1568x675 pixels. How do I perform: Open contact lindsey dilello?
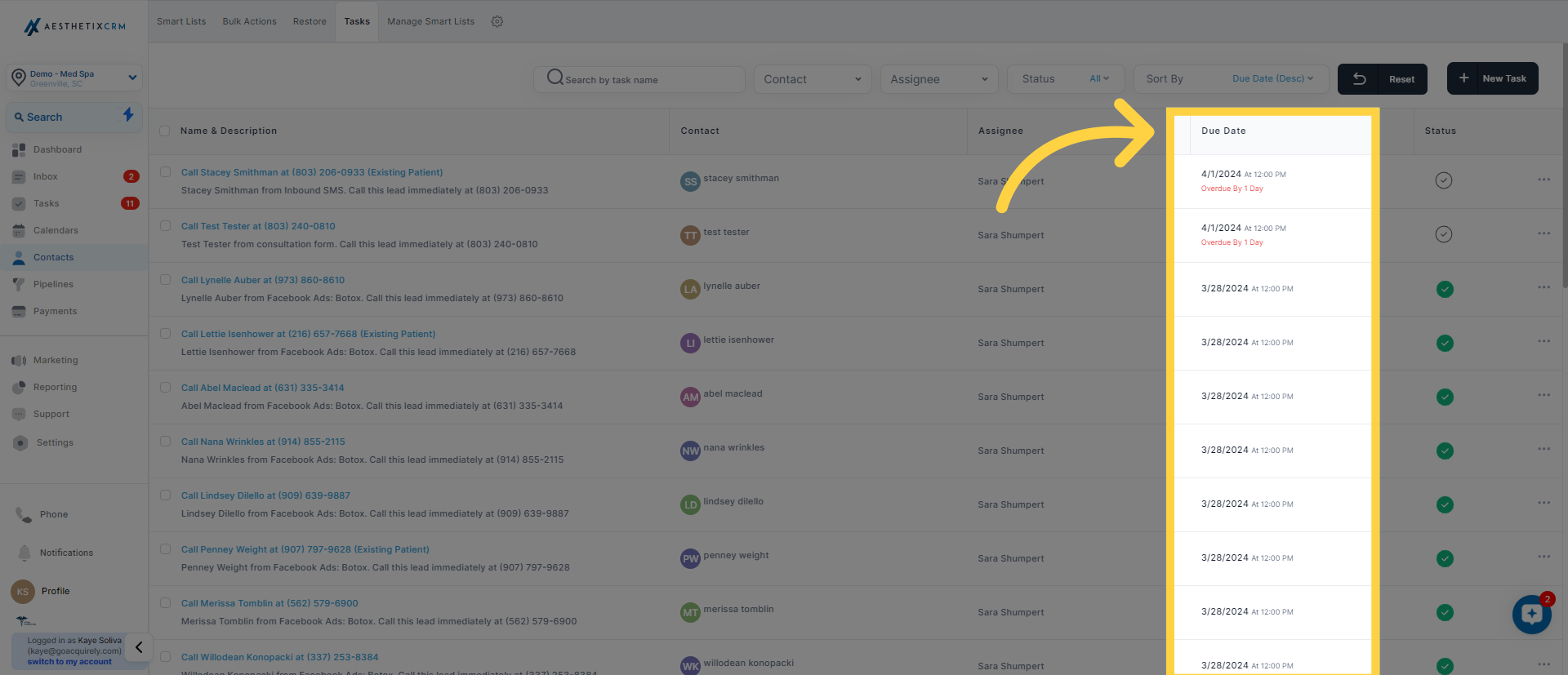coord(733,501)
